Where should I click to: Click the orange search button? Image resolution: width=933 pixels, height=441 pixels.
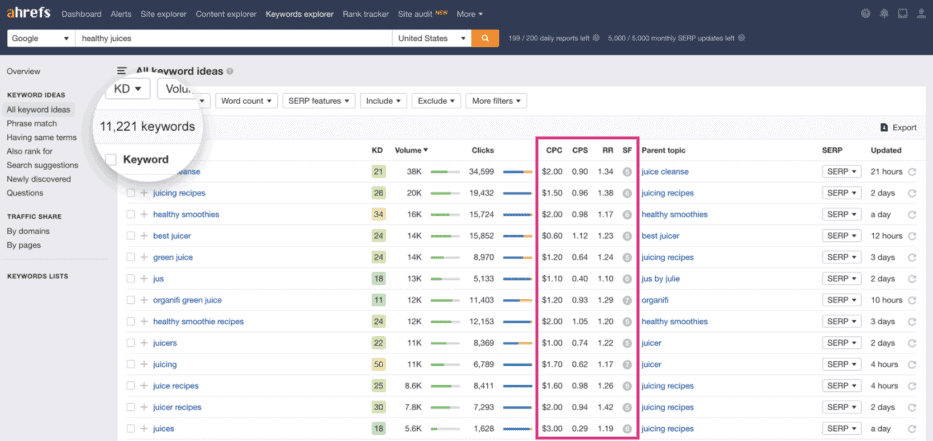(x=485, y=38)
